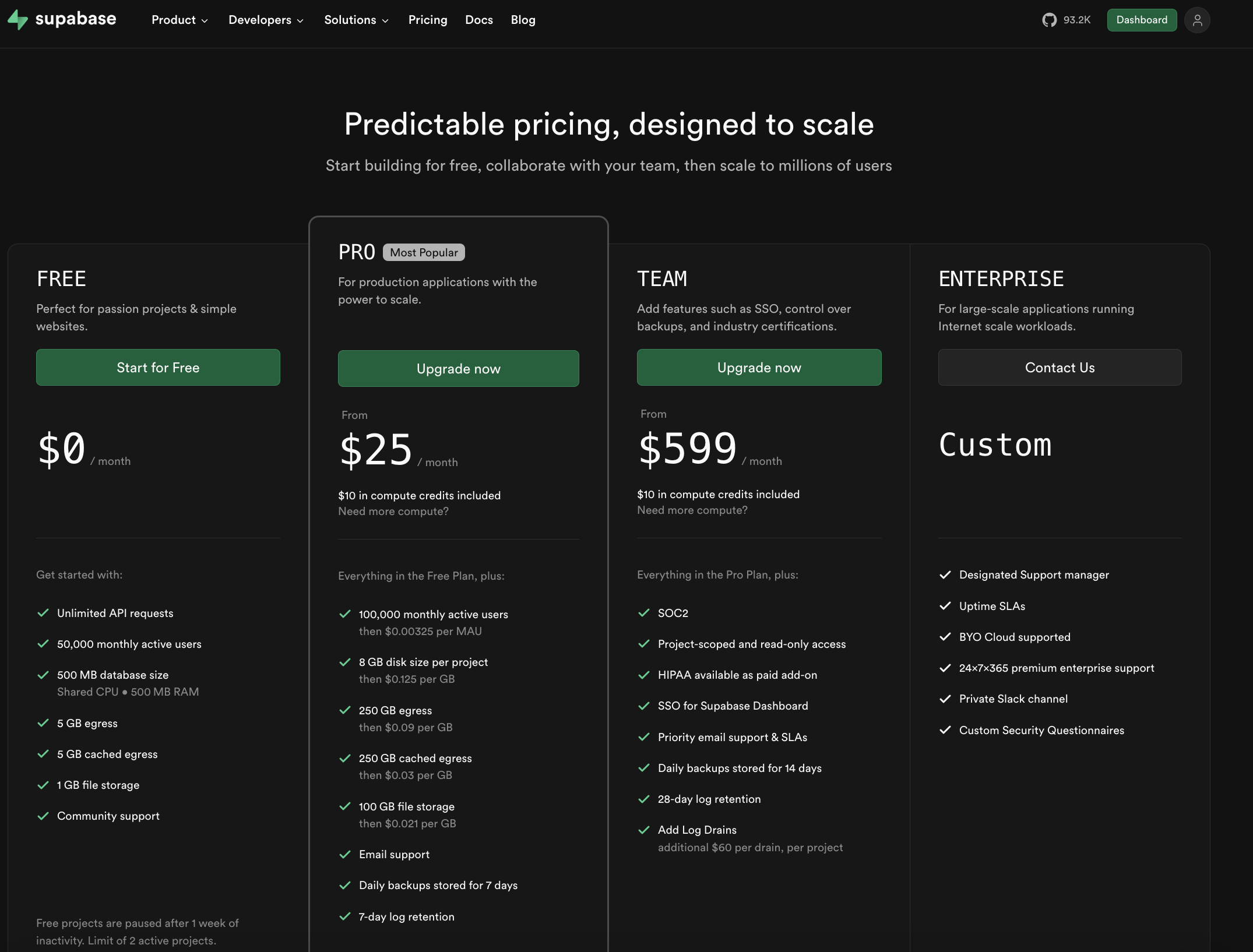This screenshot has height=952, width=1253.
Task: Open the Dashboard button in header
Action: [x=1142, y=20]
